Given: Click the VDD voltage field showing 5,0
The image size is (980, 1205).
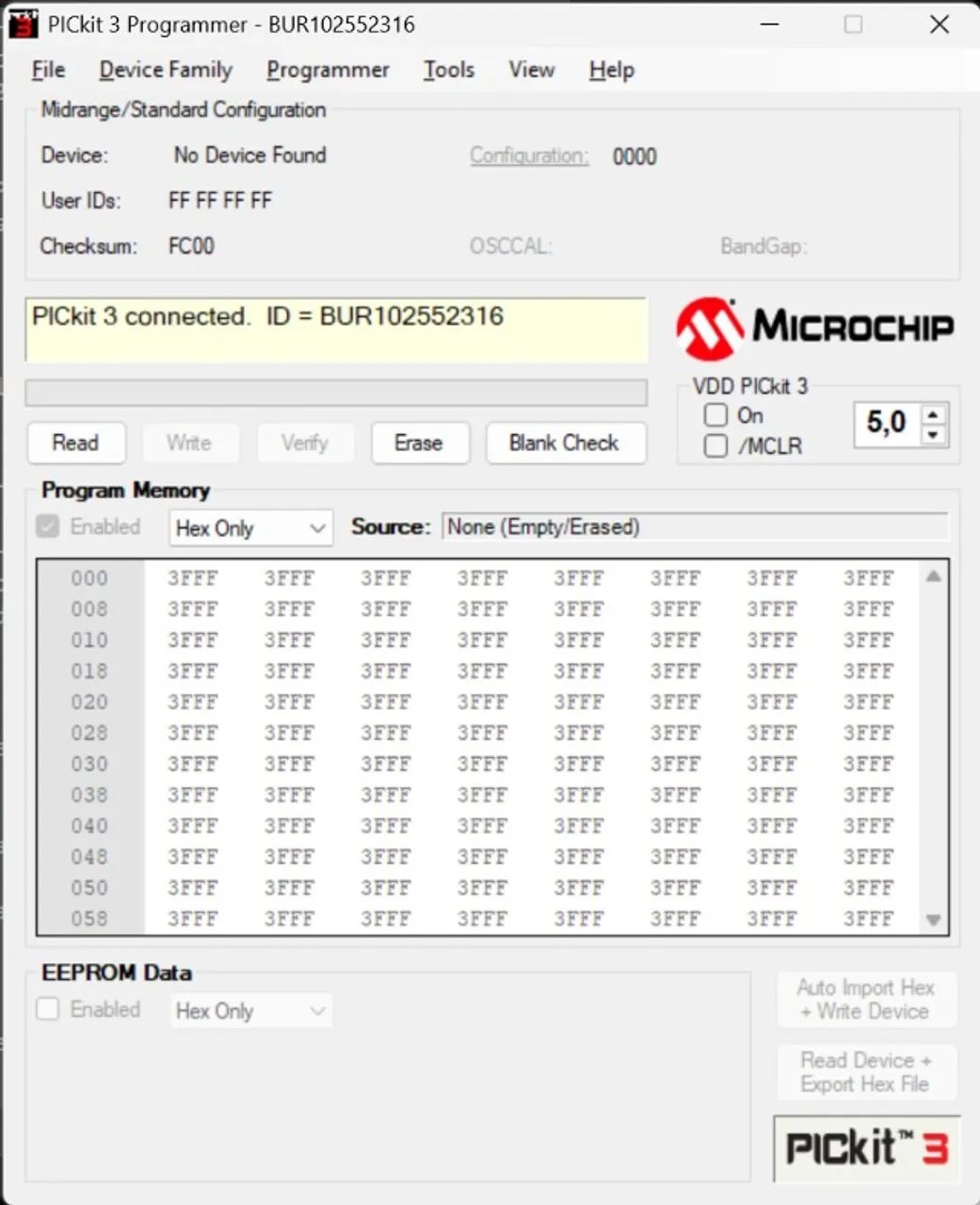Looking at the screenshot, I should point(887,424).
